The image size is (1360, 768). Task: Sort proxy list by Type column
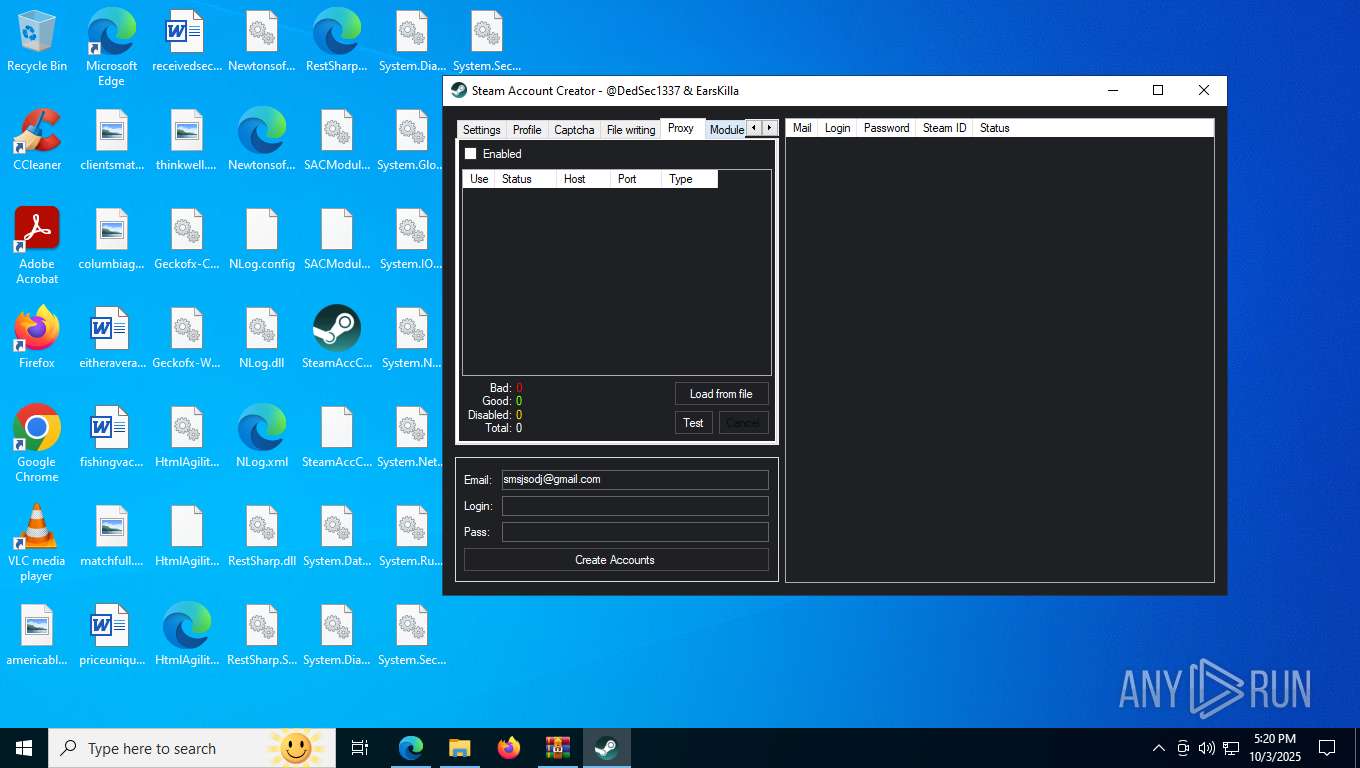point(689,179)
